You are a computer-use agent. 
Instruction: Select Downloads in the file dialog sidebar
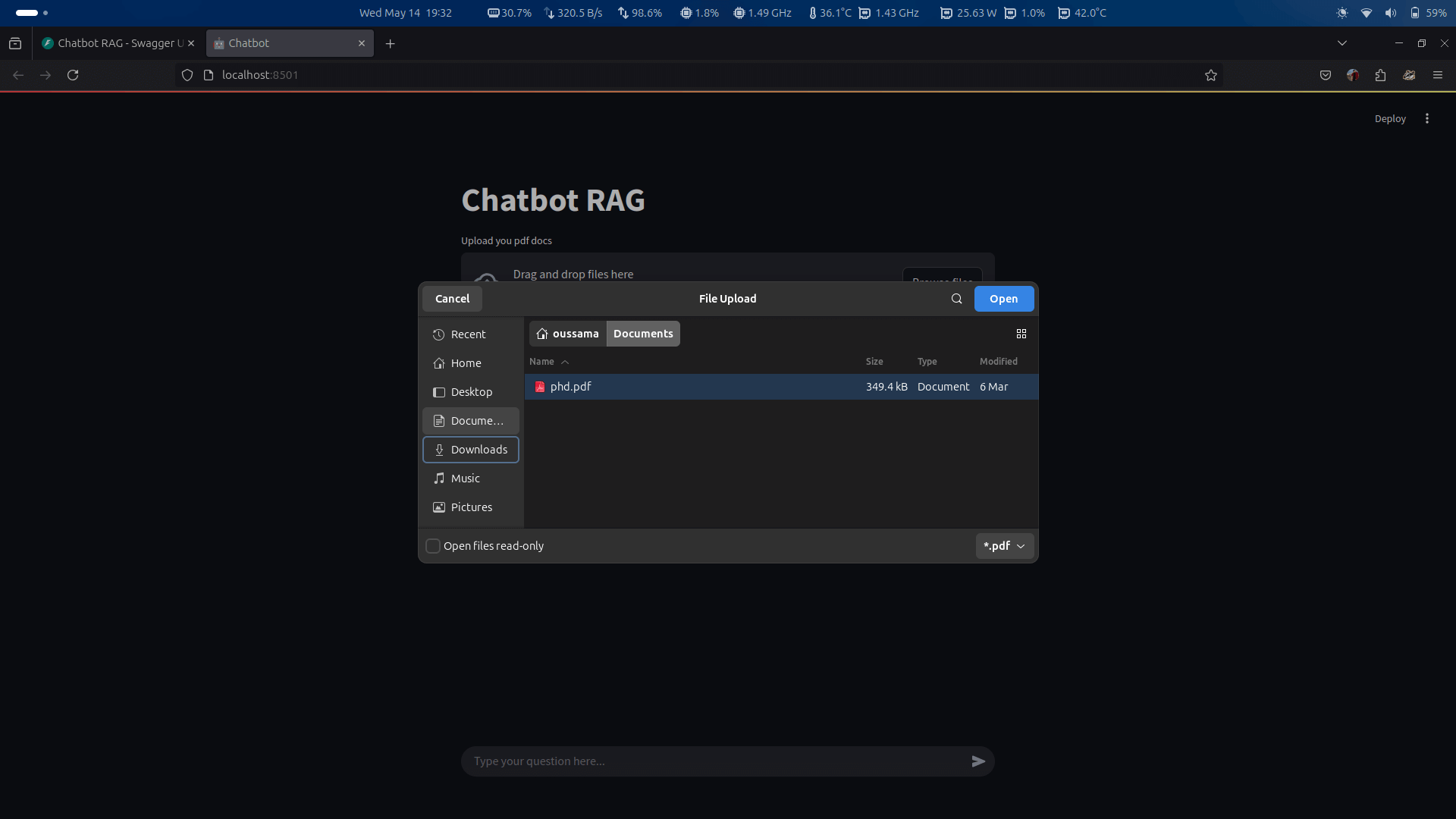click(471, 450)
